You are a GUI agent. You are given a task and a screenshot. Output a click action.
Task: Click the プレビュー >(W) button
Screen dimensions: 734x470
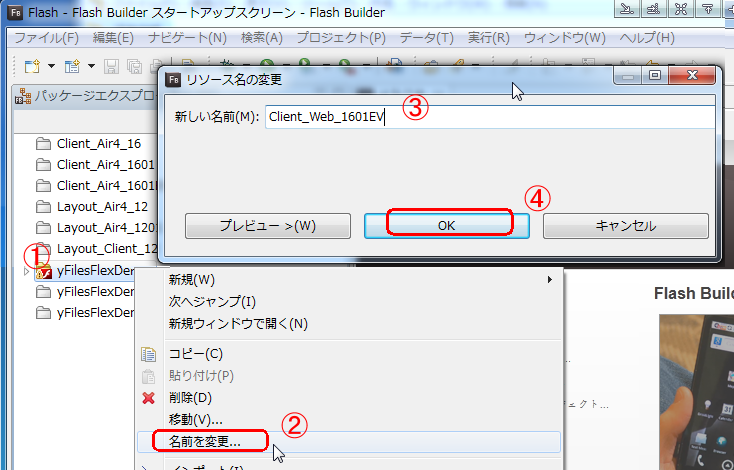pyautogui.click(x=268, y=226)
